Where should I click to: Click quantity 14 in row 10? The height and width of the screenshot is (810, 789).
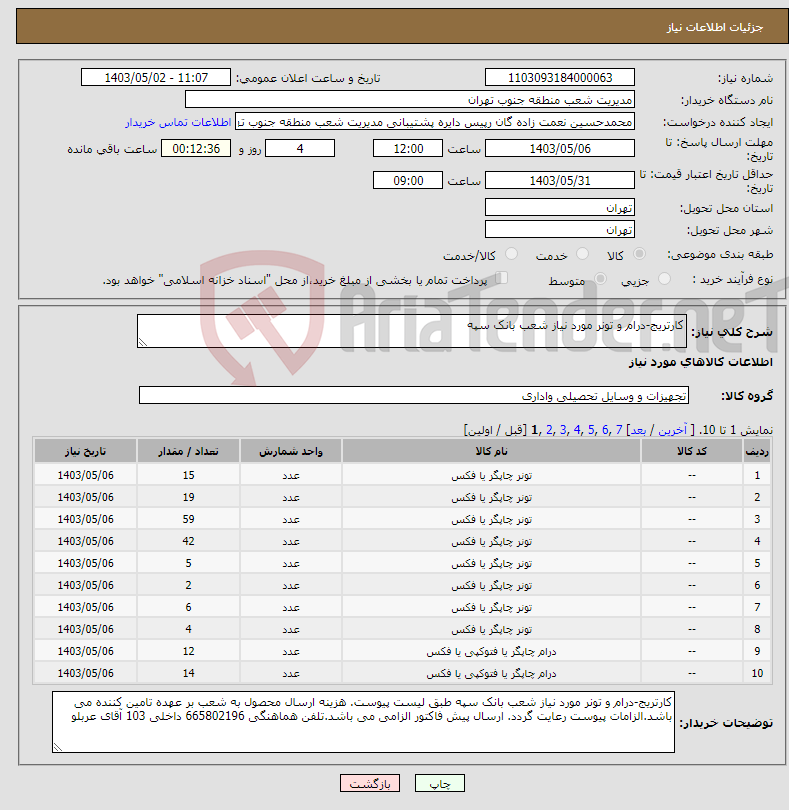pos(188,673)
